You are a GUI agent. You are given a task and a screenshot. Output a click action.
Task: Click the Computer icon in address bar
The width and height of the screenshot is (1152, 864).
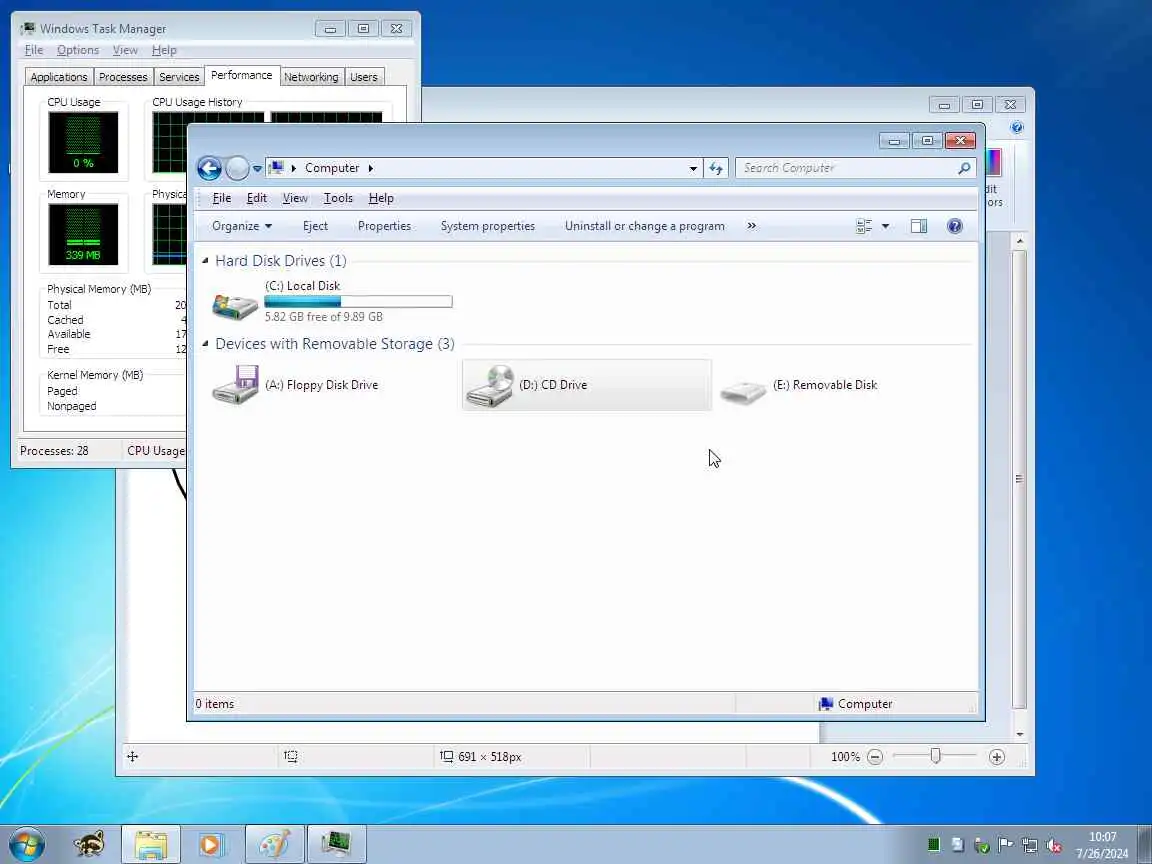click(276, 168)
